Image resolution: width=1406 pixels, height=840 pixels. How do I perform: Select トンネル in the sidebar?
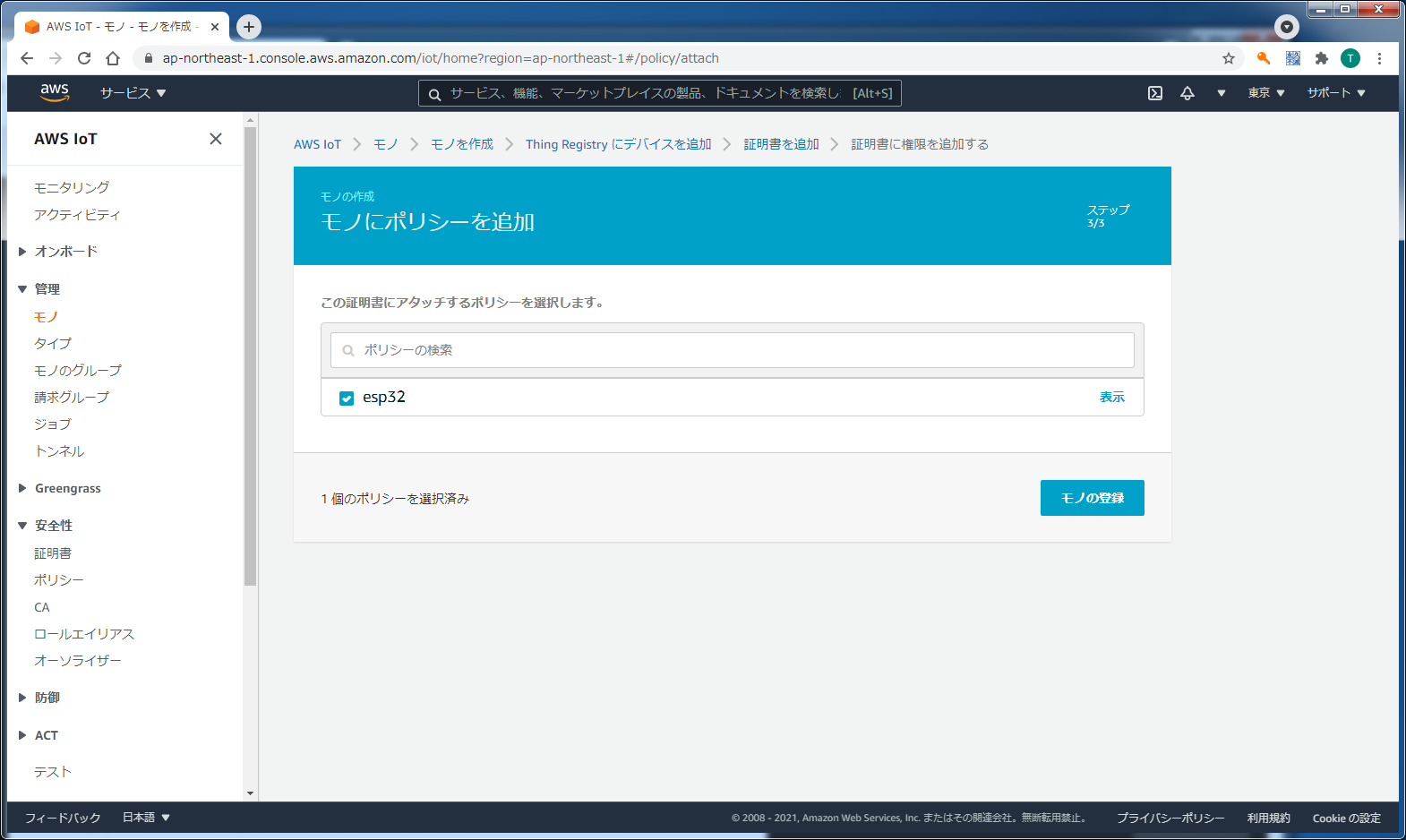[x=59, y=450]
